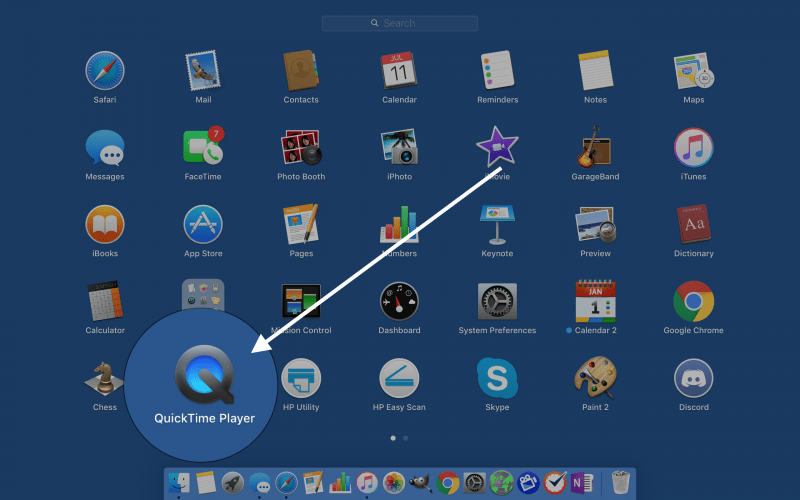Click the Launchpad search field
The height and width of the screenshot is (500, 800).
click(x=399, y=23)
